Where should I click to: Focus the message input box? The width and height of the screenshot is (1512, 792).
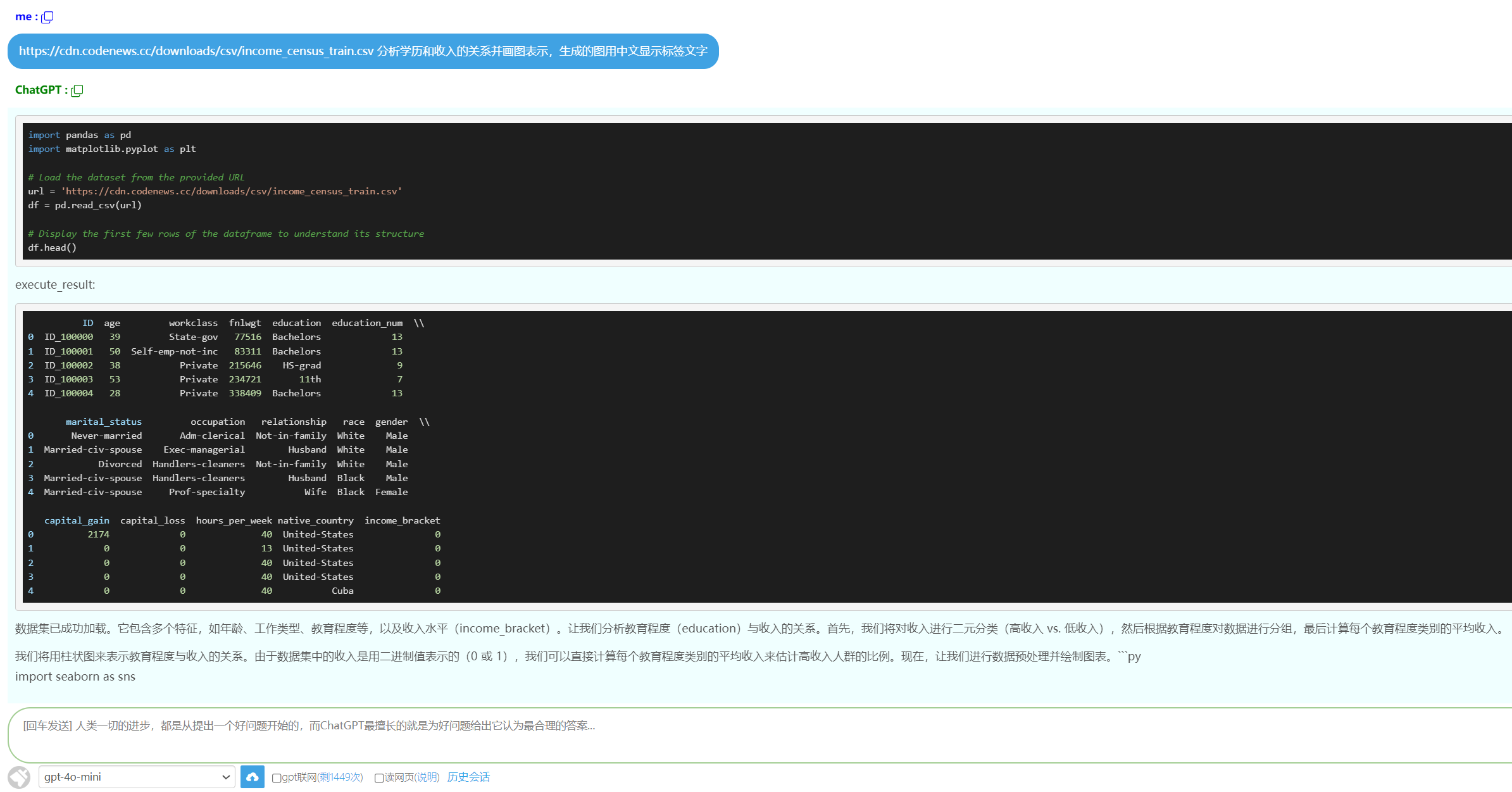[x=759, y=735]
